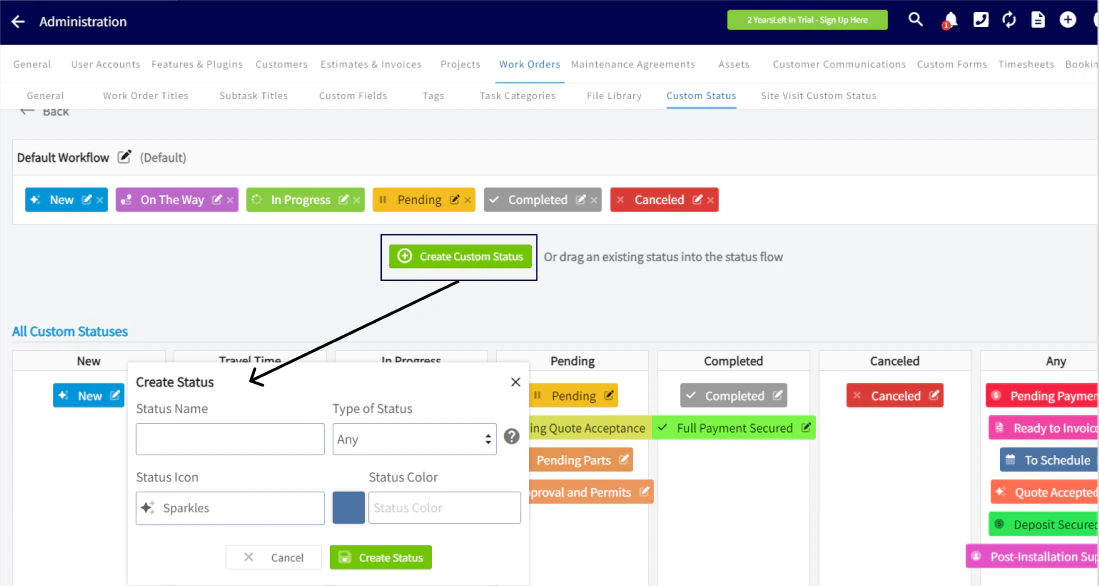Remove Pending from workflow row
The width and height of the screenshot is (1099, 586).
467,200
